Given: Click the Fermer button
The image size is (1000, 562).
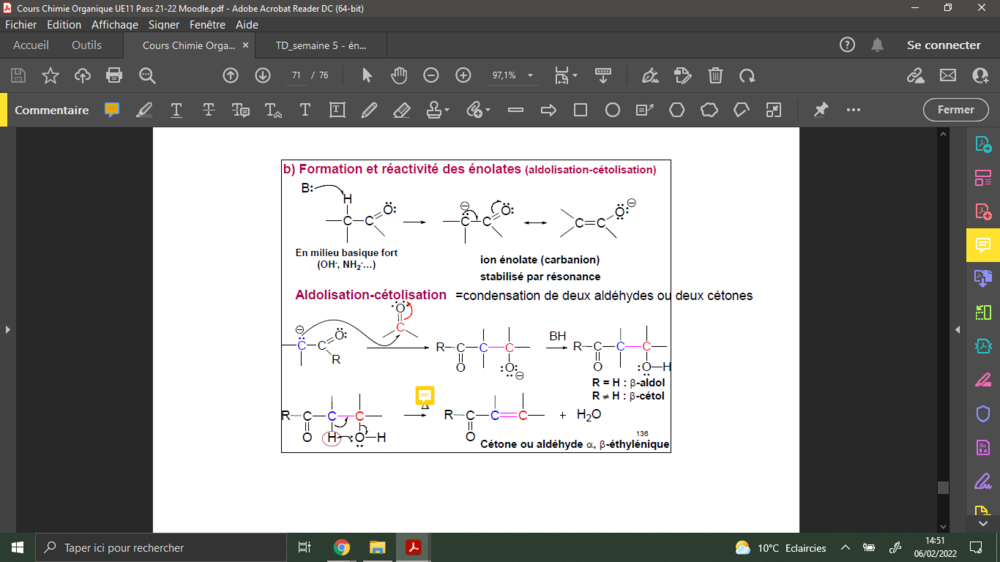Looking at the screenshot, I should click(955, 110).
